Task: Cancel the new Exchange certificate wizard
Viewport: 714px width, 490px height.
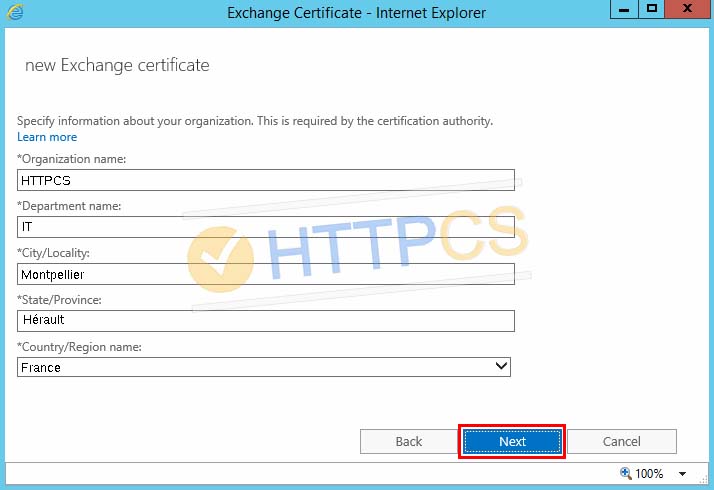Action: (x=621, y=441)
